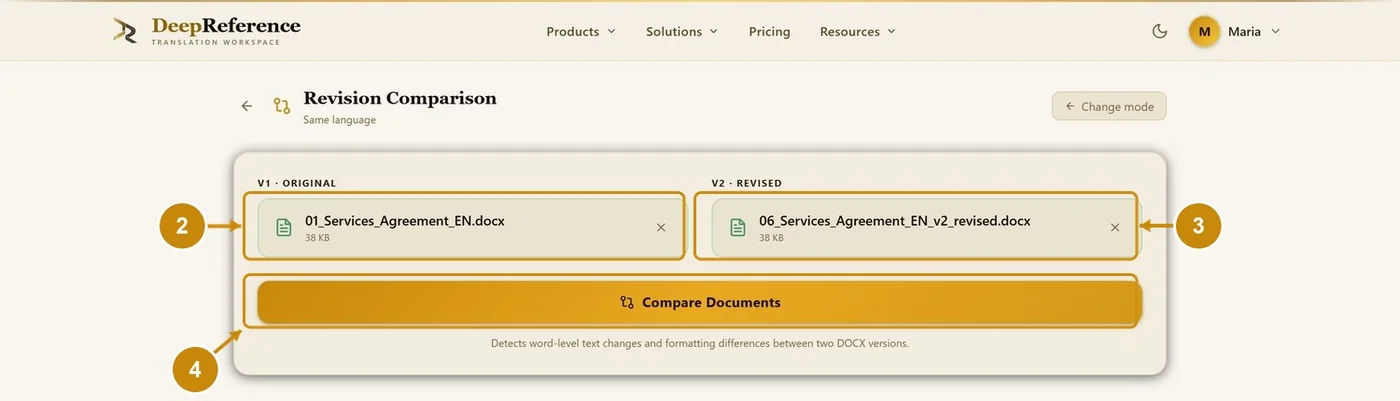Click the Change mode button
Image resolution: width=1400 pixels, height=401 pixels.
(x=1109, y=106)
